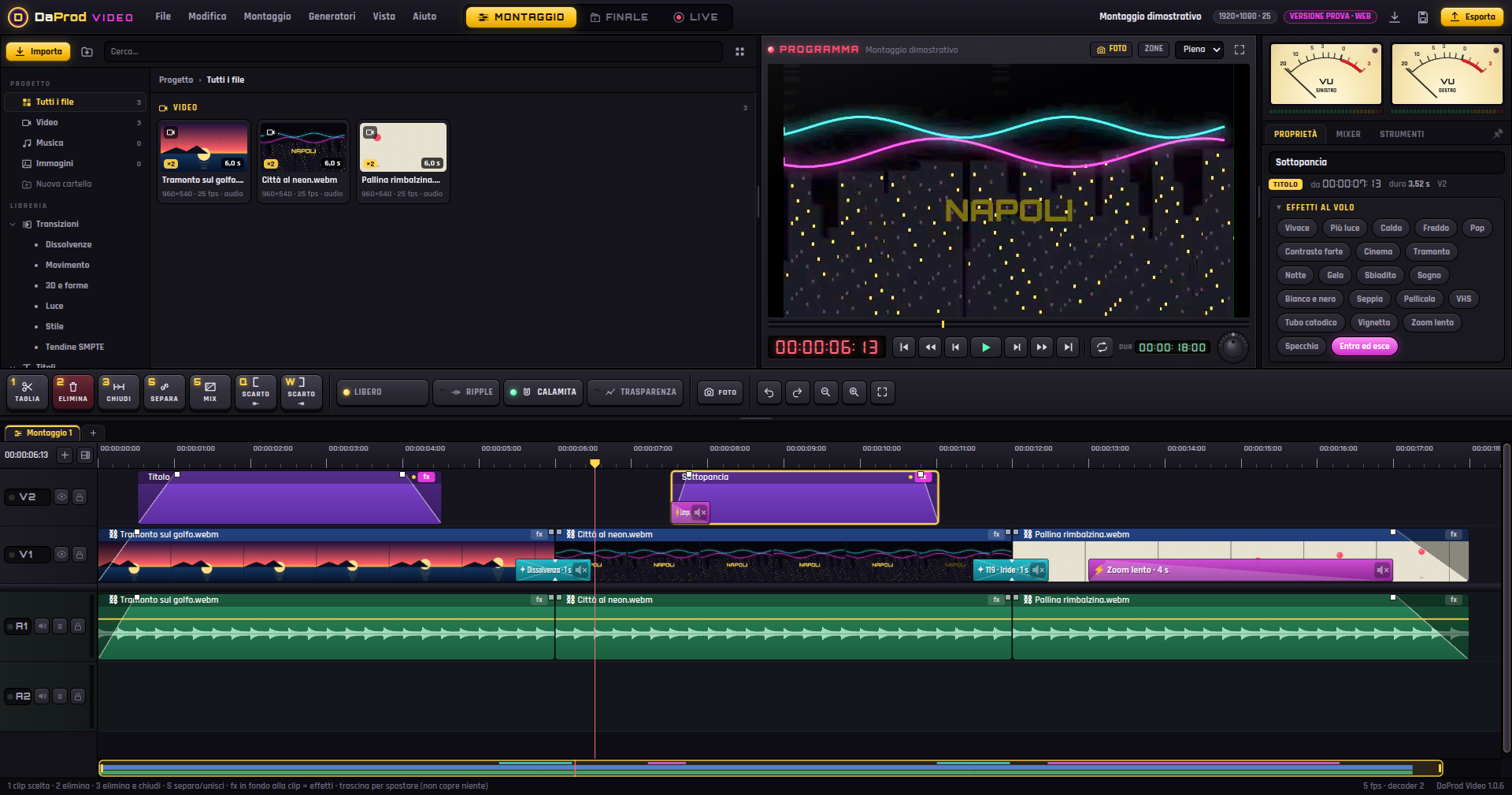Viewport: 1512px width, 795px height.
Task: Toggle loop playback in monitor
Action: tap(1102, 347)
